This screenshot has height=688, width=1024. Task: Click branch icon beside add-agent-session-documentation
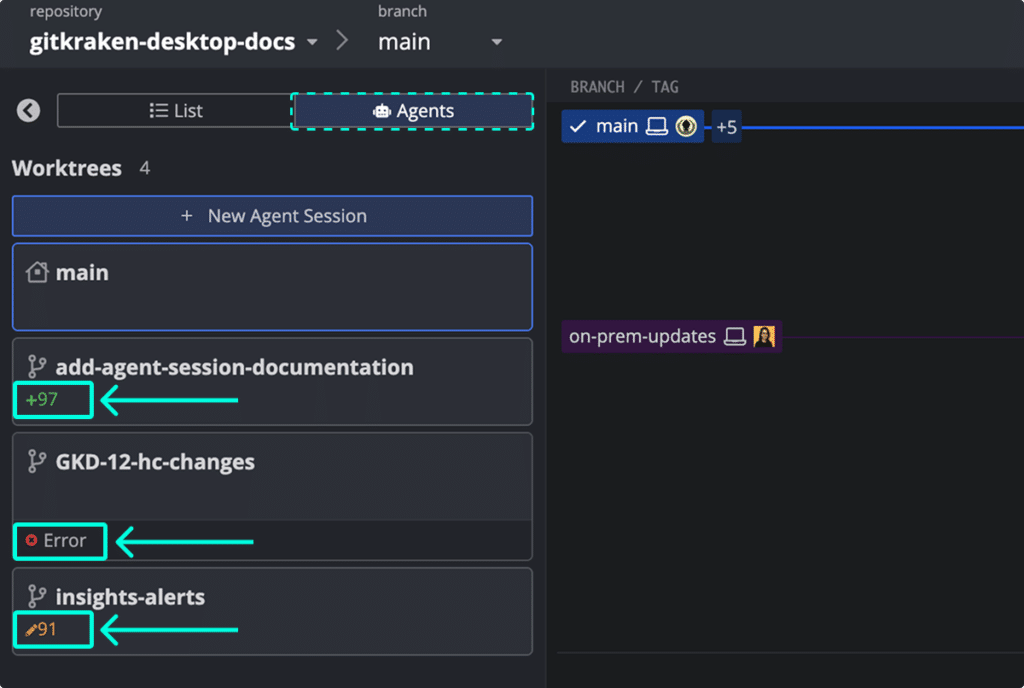(37, 368)
